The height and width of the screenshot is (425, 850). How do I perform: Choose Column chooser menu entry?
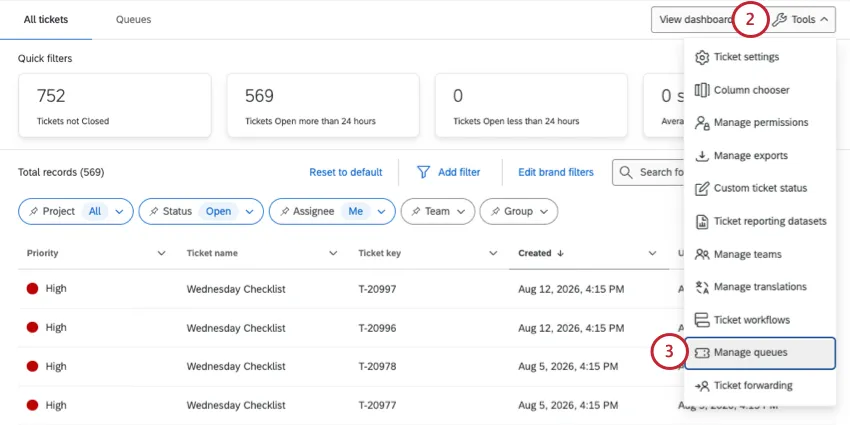[x=760, y=90]
